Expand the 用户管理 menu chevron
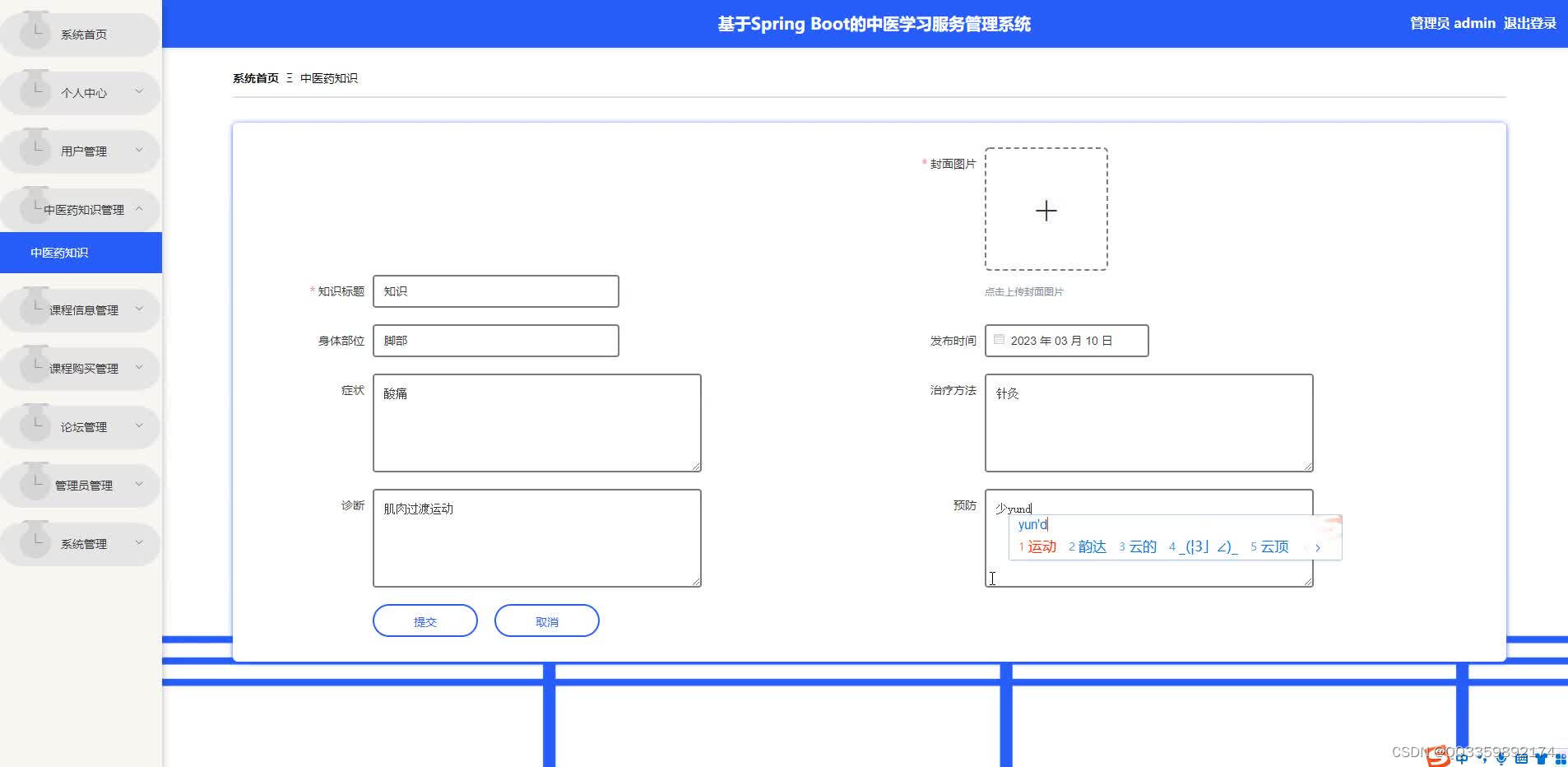The image size is (1568, 767). [x=139, y=150]
